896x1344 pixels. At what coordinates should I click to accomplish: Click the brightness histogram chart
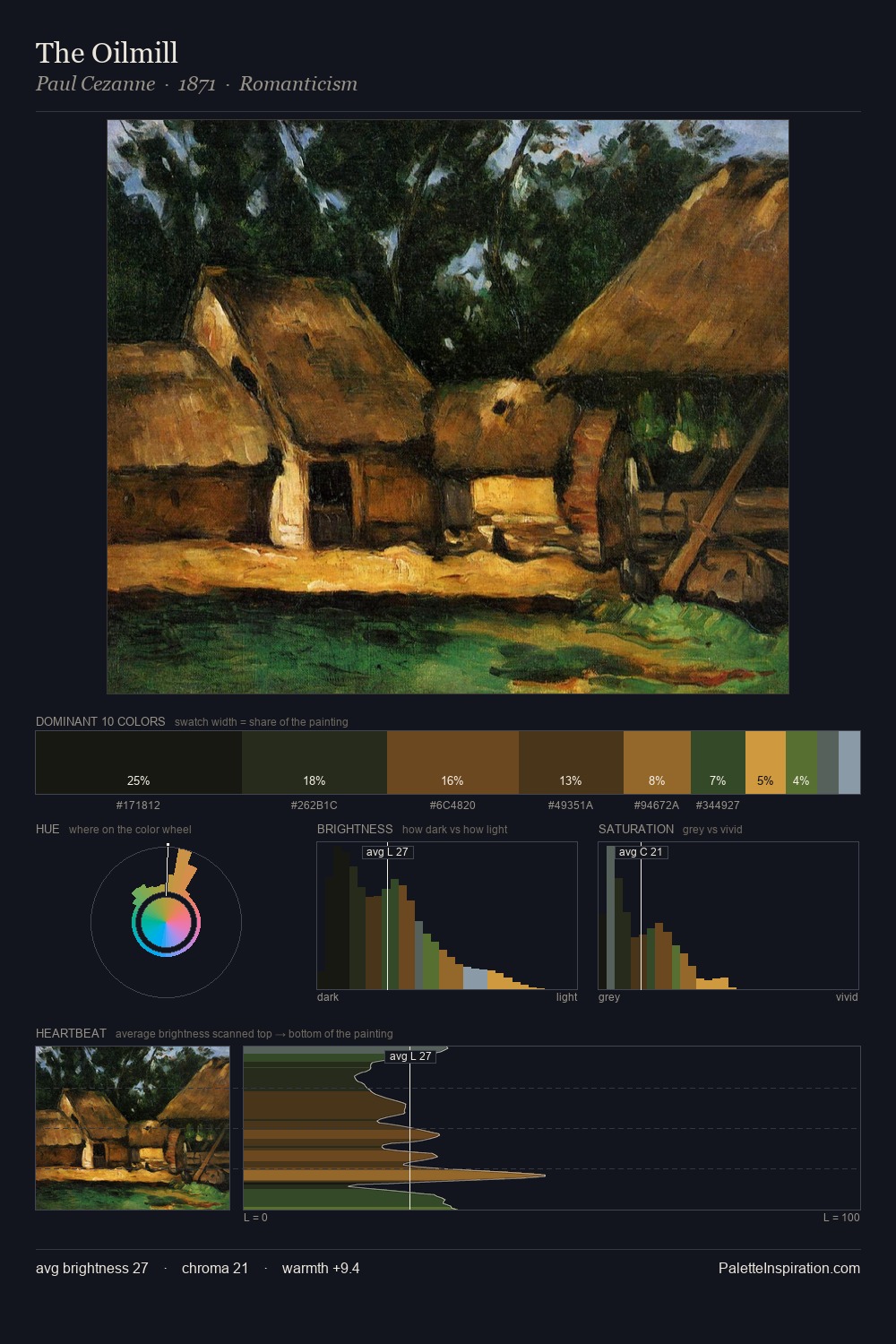[447, 916]
